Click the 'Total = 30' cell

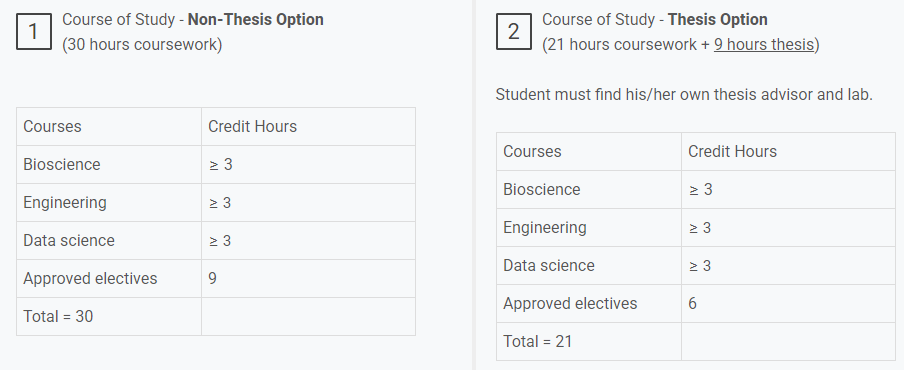[109, 316]
